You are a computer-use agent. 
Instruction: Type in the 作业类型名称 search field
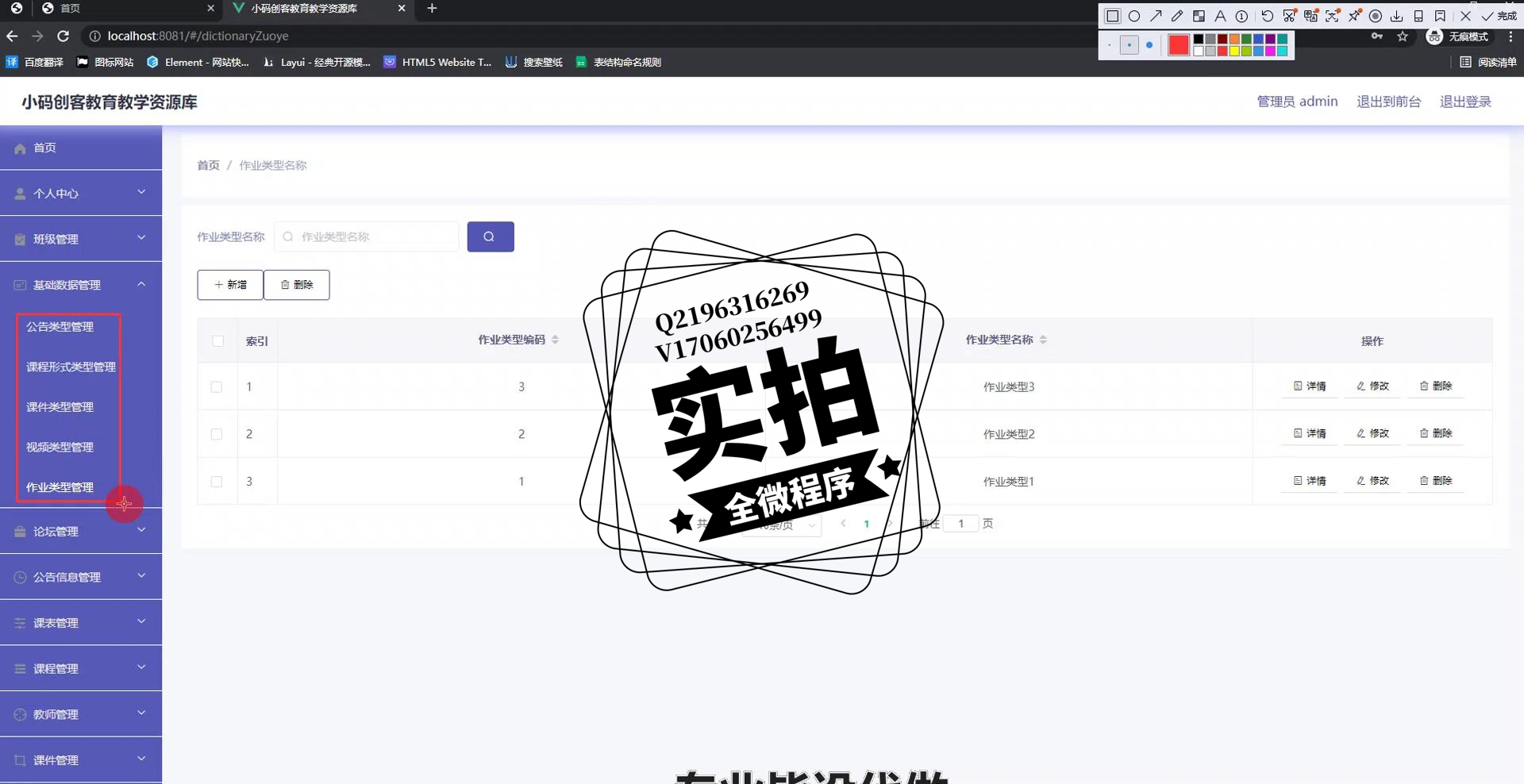(x=367, y=236)
